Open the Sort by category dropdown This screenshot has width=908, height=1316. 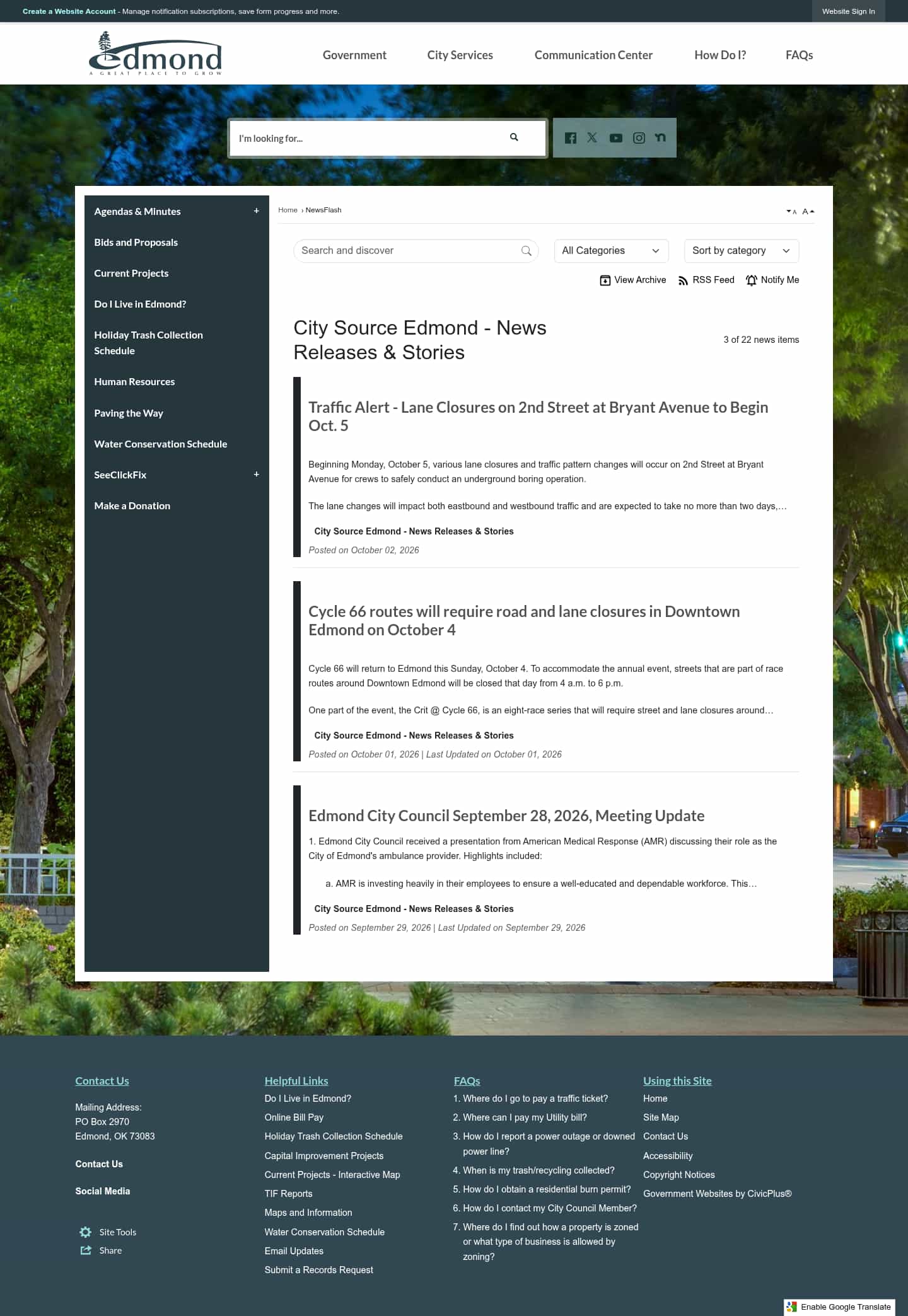click(741, 251)
